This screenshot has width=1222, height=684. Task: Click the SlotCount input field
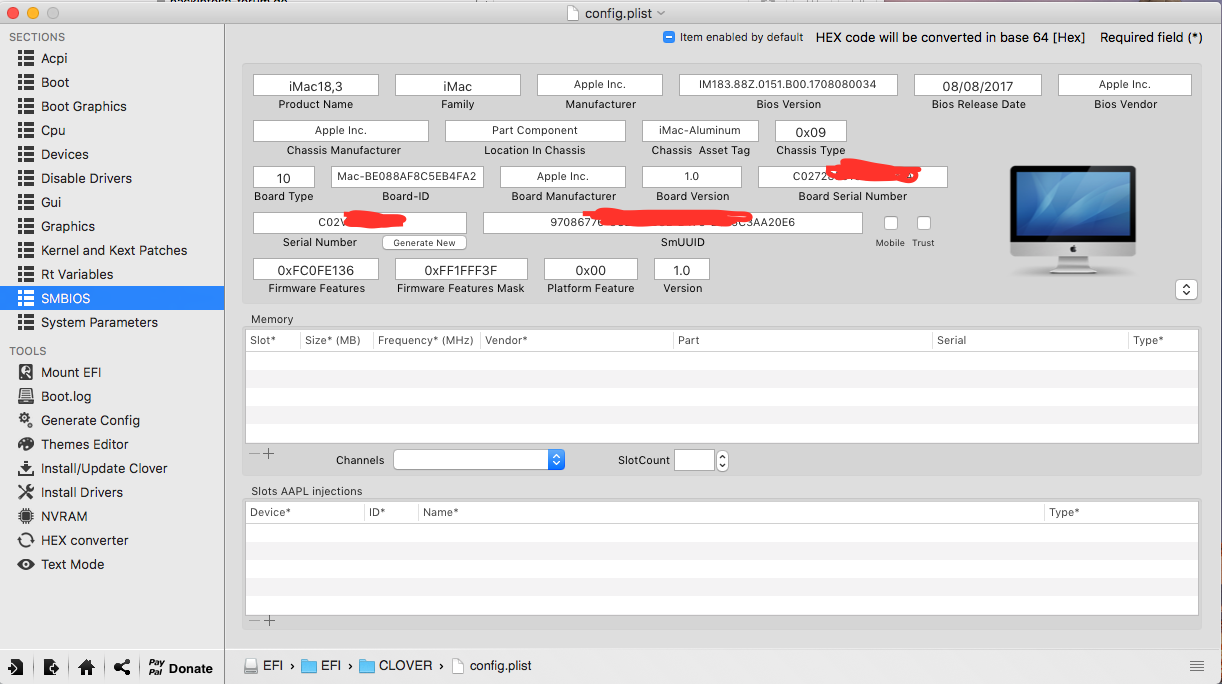(x=694, y=460)
